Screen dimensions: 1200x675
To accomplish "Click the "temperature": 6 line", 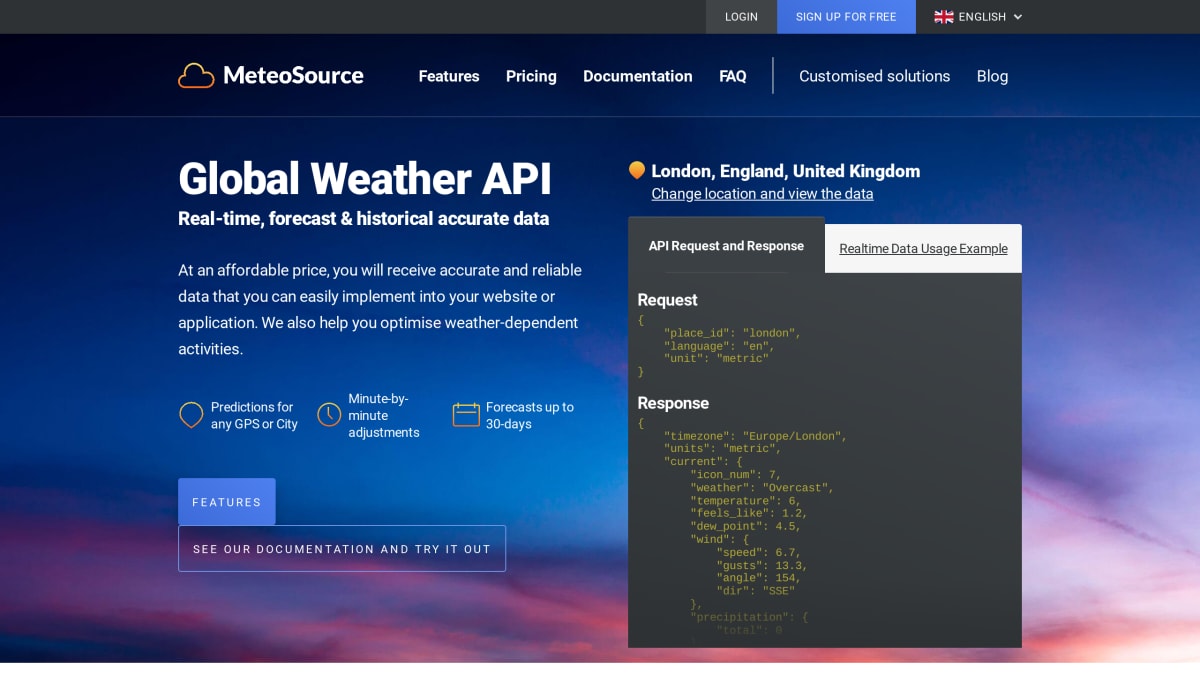I will click(745, 501).
